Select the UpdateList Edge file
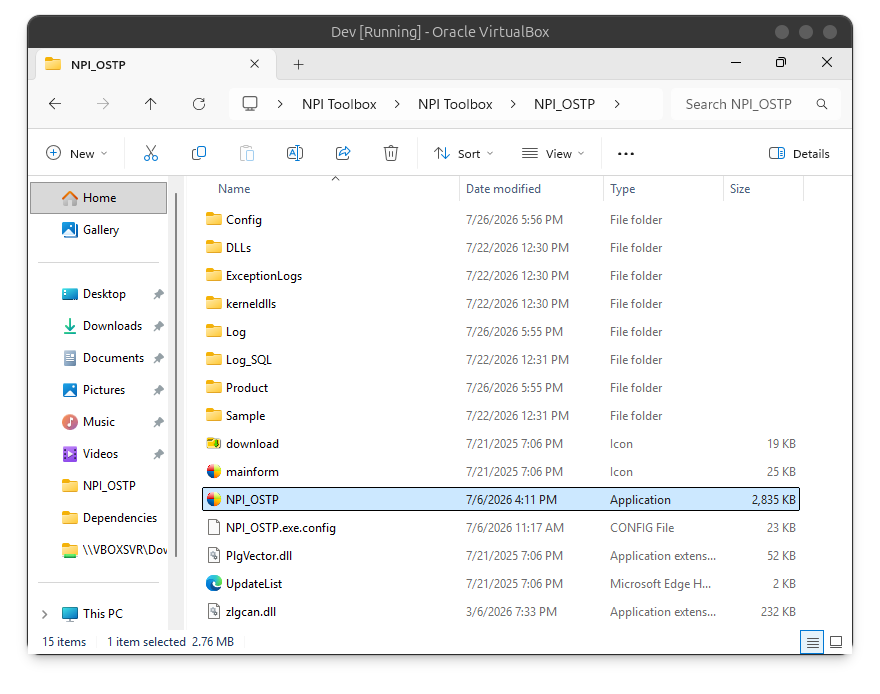Image resolution: width=880 pixels, height=694 pixels. tap(501, 583)
